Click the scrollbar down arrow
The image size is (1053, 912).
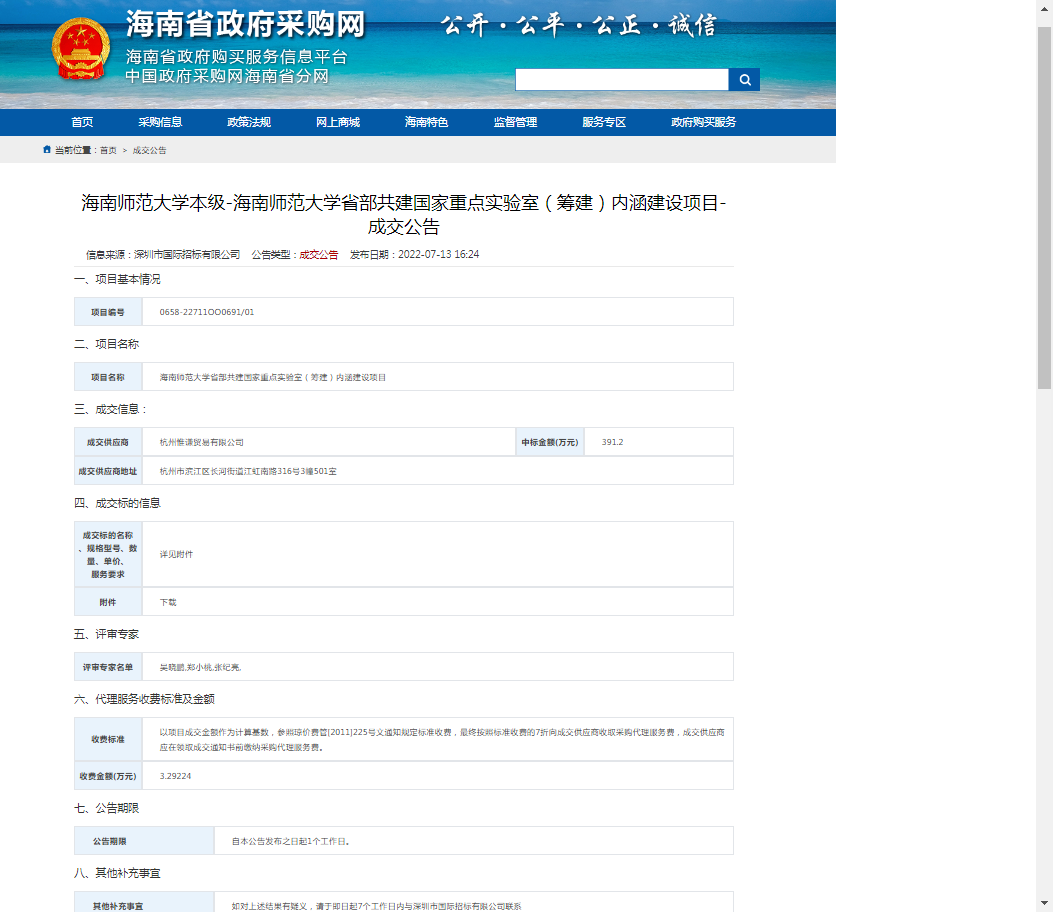pos(1044,903)
